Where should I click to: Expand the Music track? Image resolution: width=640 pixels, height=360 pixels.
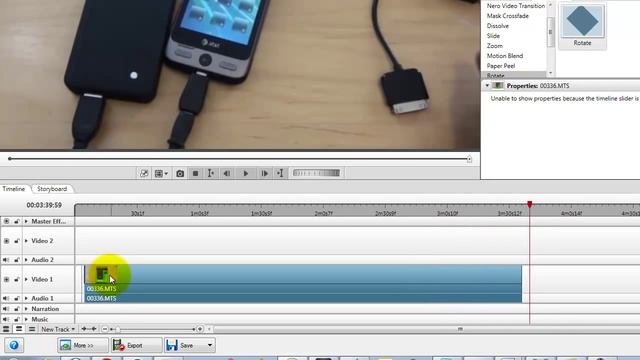pyautogui.click(x=26, y=319)
